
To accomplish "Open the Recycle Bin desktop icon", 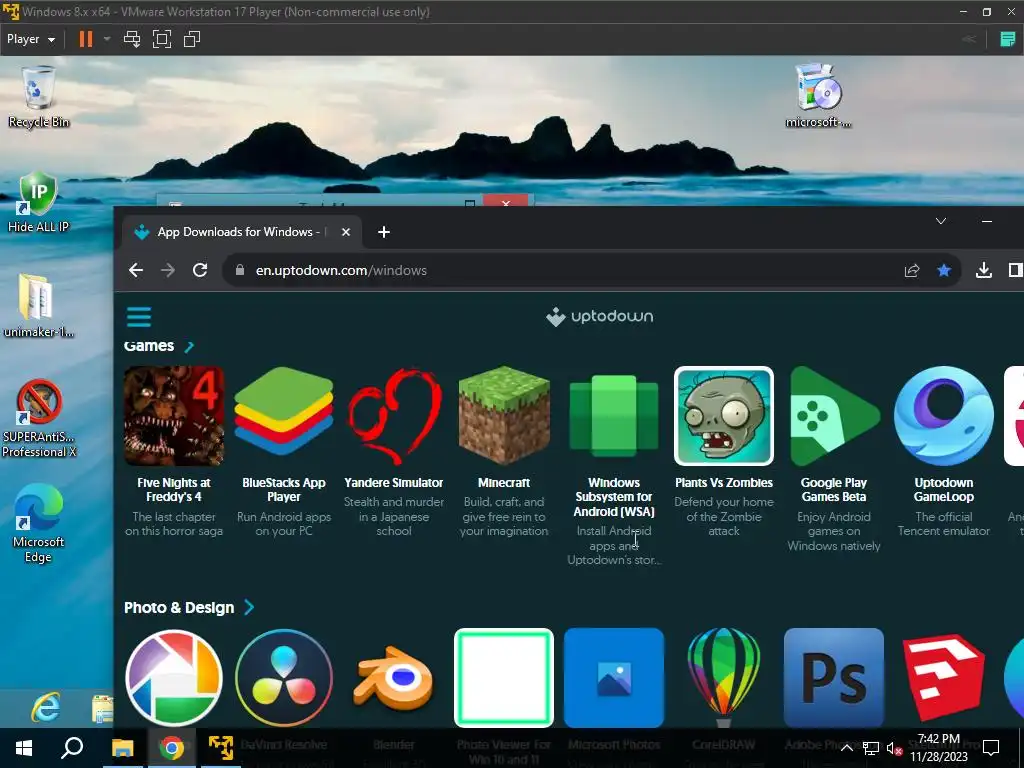I will (39, 97).
